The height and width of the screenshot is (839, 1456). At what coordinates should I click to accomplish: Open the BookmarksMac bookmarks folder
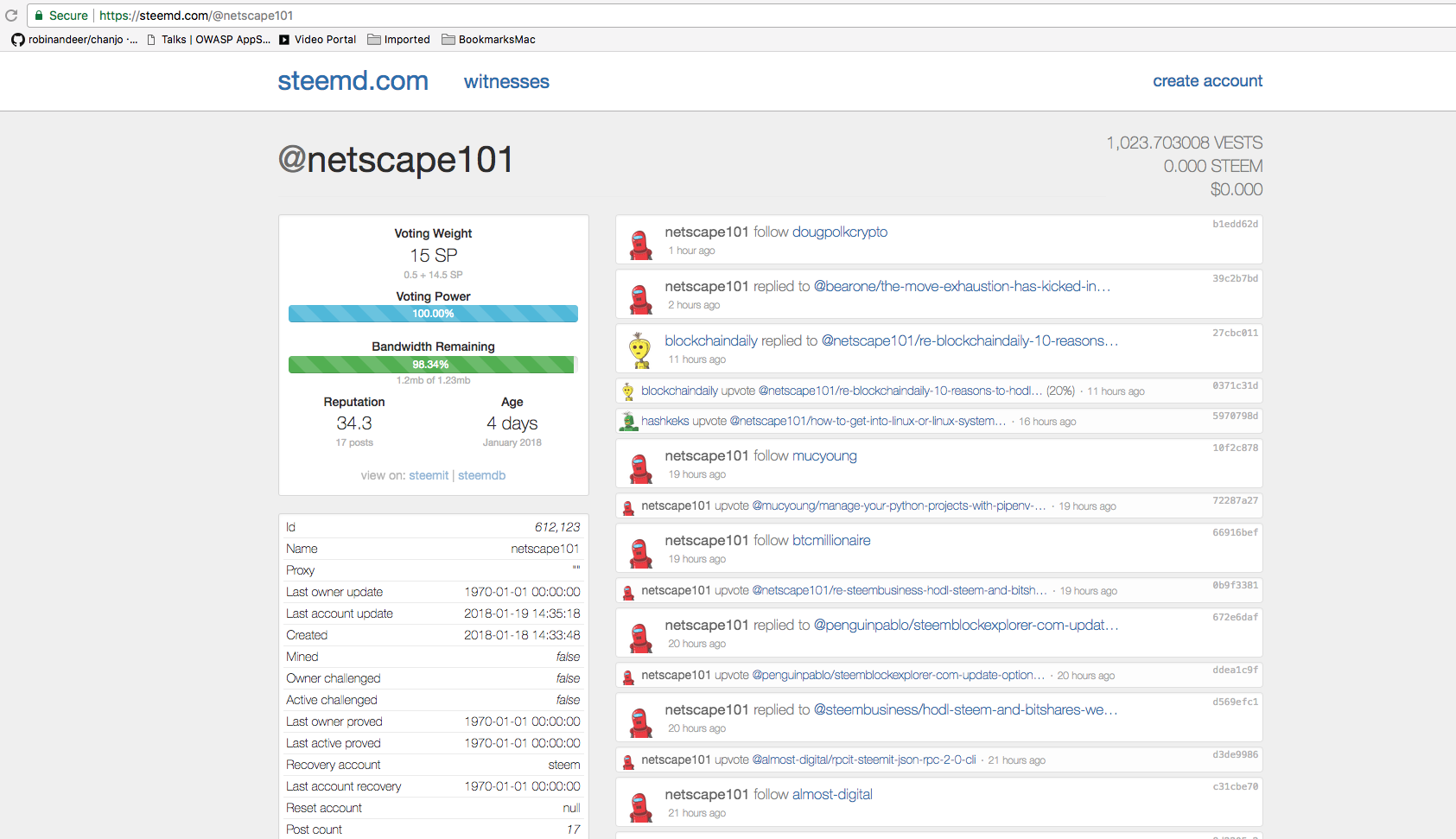click(488, 40)
